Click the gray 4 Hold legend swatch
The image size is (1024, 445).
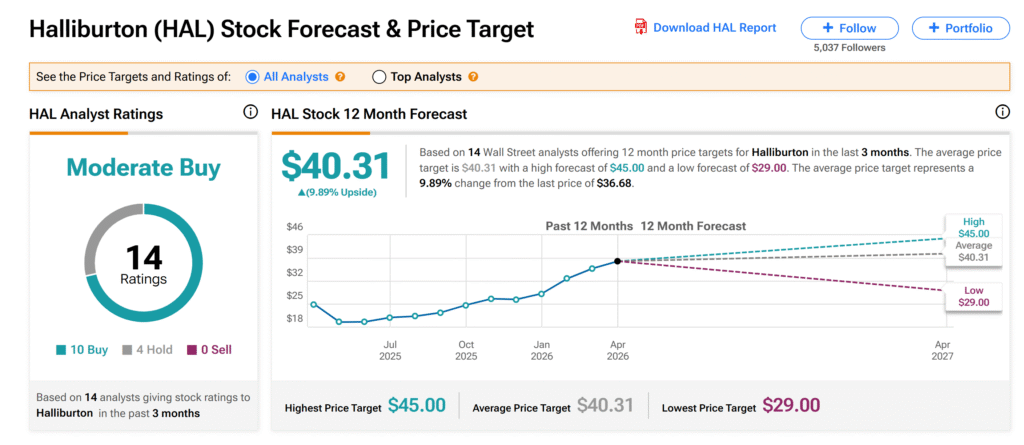pyautogui.click(x=127, y=350)
